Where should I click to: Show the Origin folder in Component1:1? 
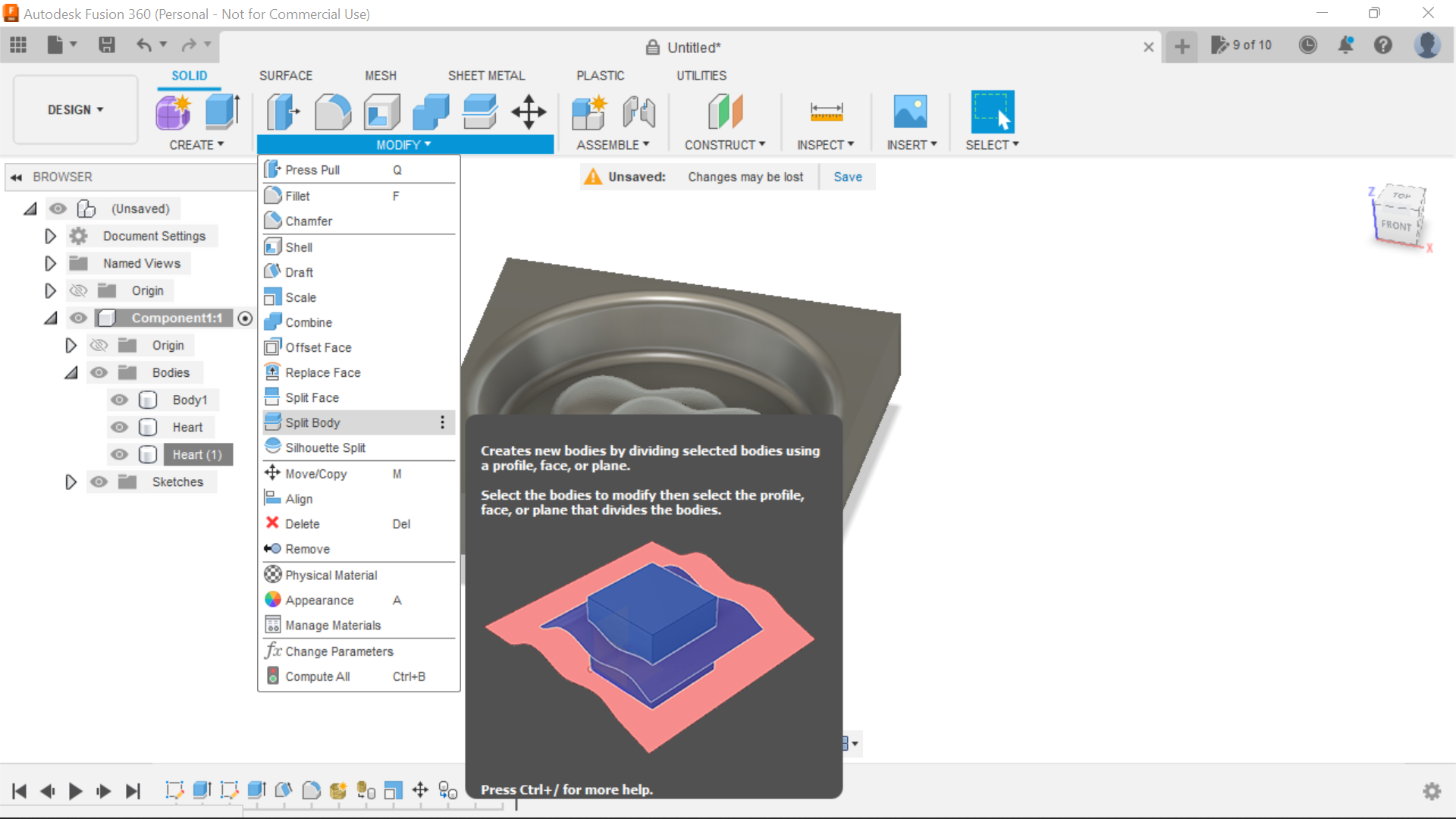click(x=99, y=345)
